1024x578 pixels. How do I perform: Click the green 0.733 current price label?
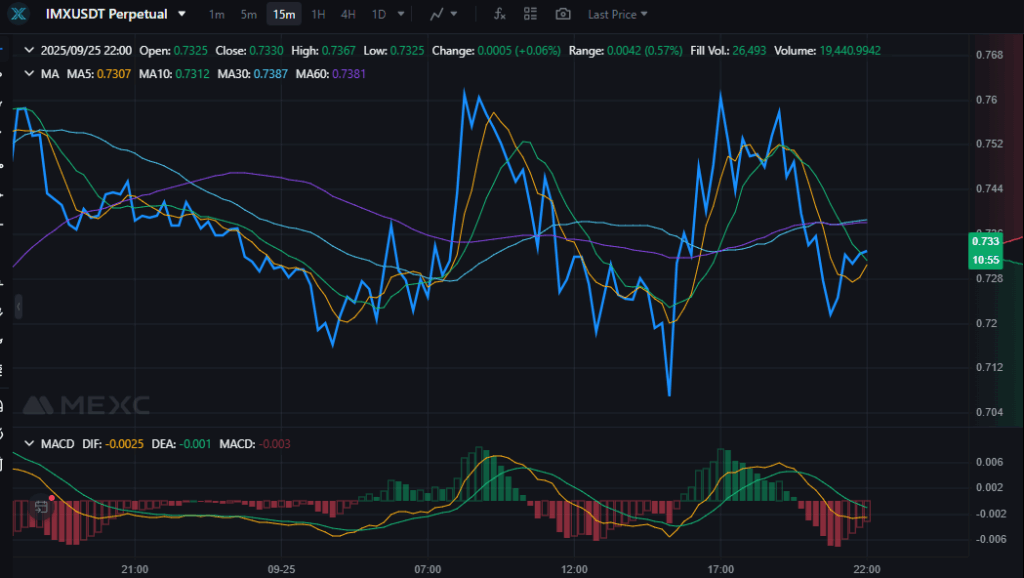pyautogui.click(x=985, y=242)
